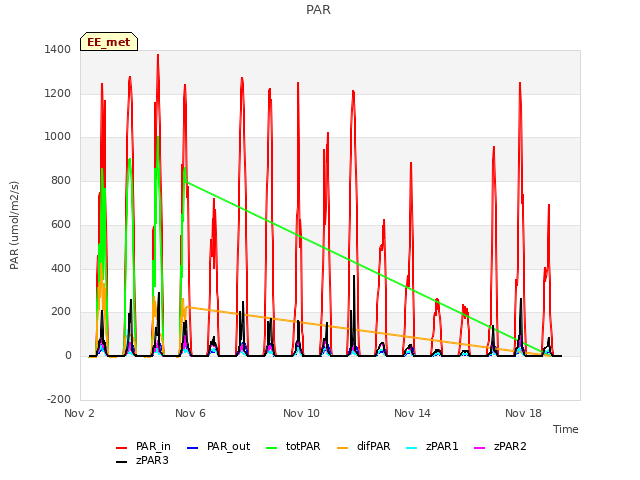Click the tallest red PAR_in peak near 1400

pyautogui.click(x=158, y=56)
